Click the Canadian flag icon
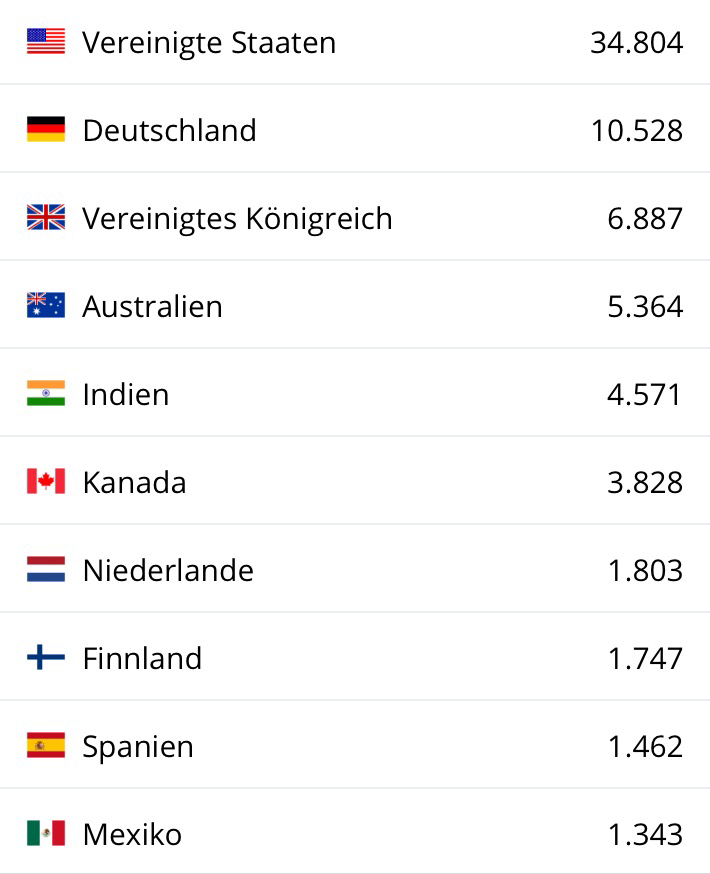 pos(46,481)
